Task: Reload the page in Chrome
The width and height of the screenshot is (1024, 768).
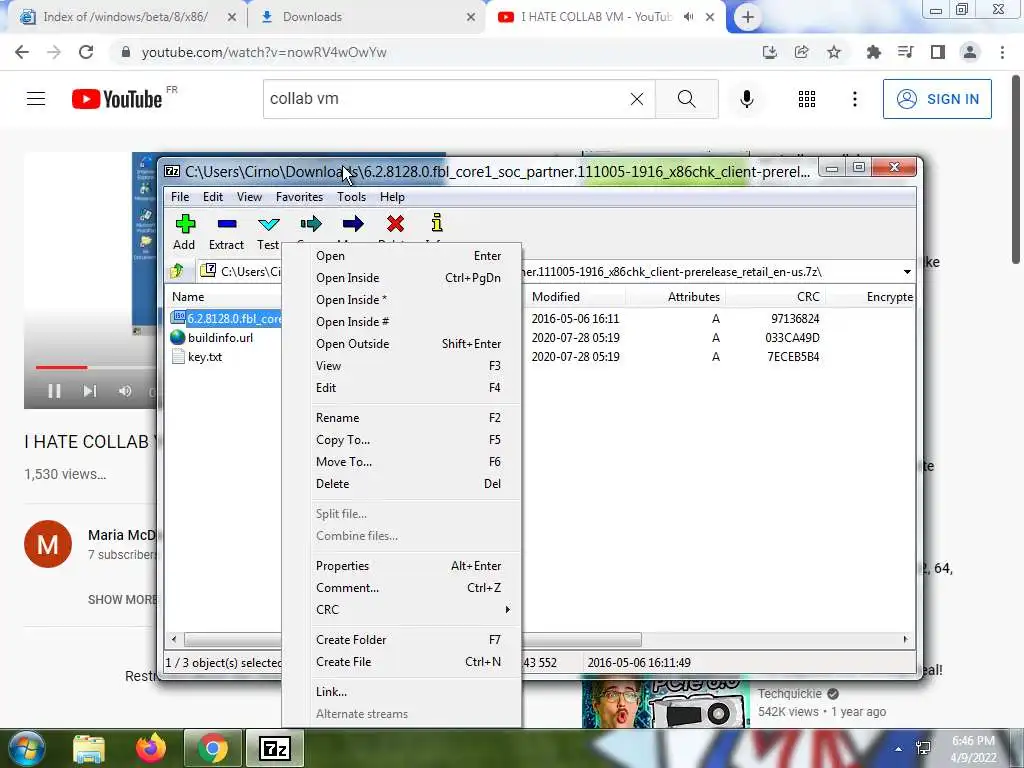Action: pyautogui.click(x=86, y=52)
